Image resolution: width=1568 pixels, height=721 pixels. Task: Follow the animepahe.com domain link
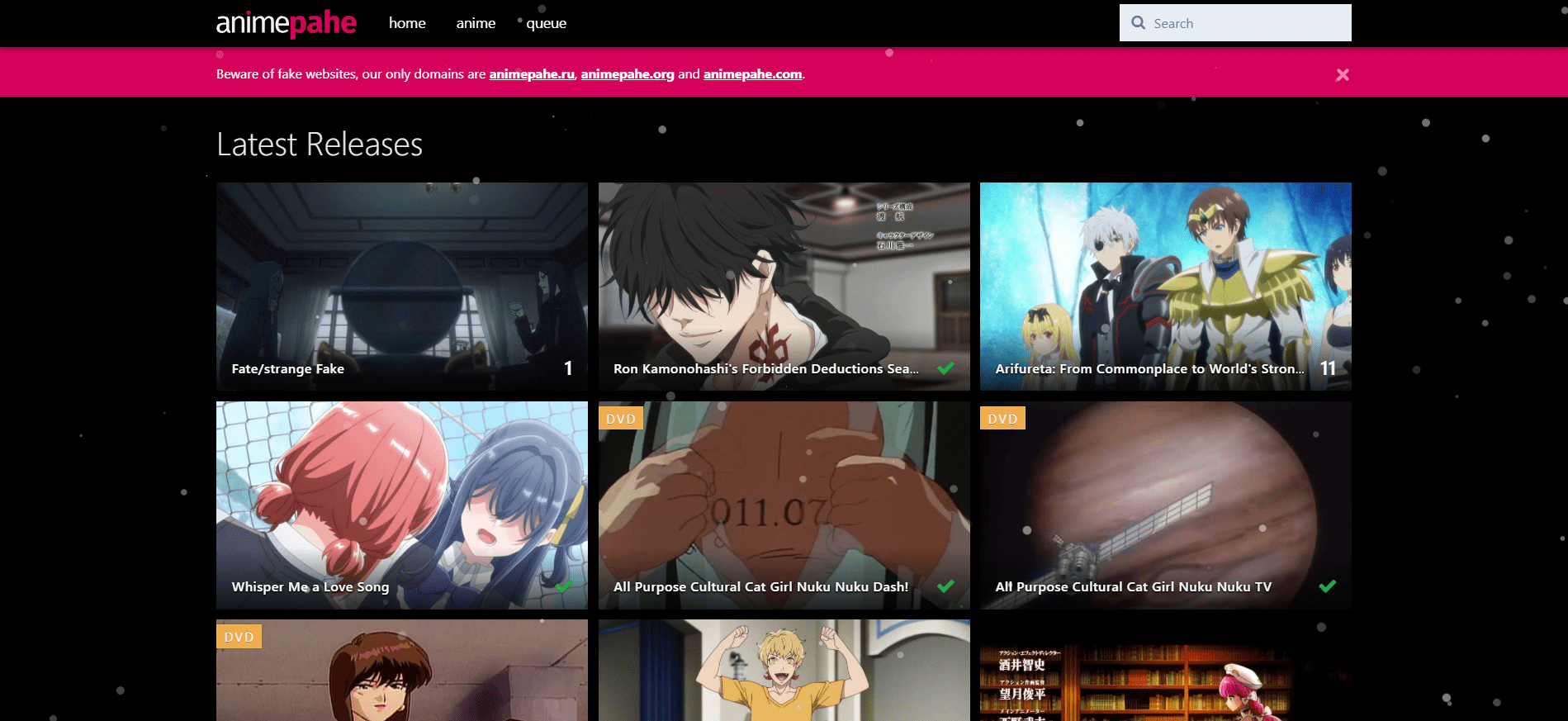tap(752, 74)
